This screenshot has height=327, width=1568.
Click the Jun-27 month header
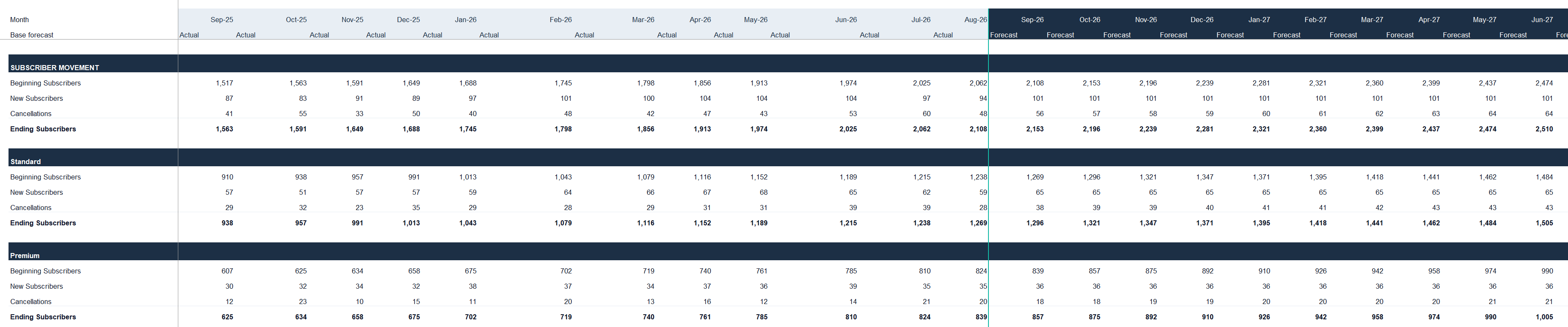(1542, 20)
